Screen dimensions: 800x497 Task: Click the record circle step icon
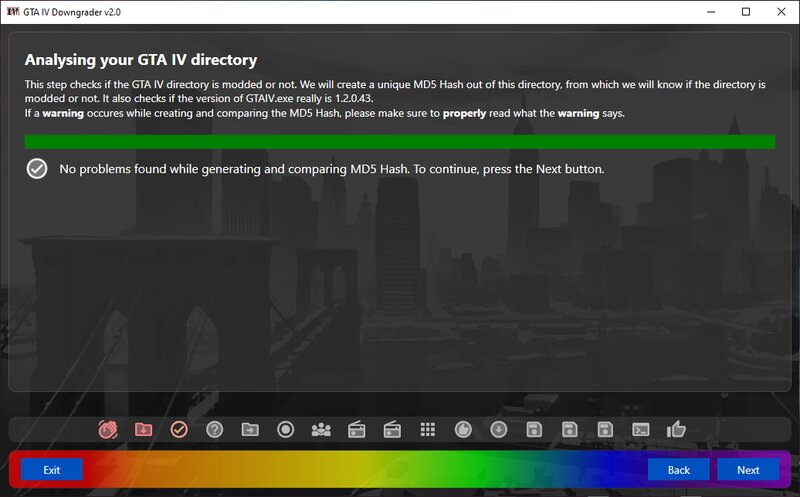click(285, 429)
